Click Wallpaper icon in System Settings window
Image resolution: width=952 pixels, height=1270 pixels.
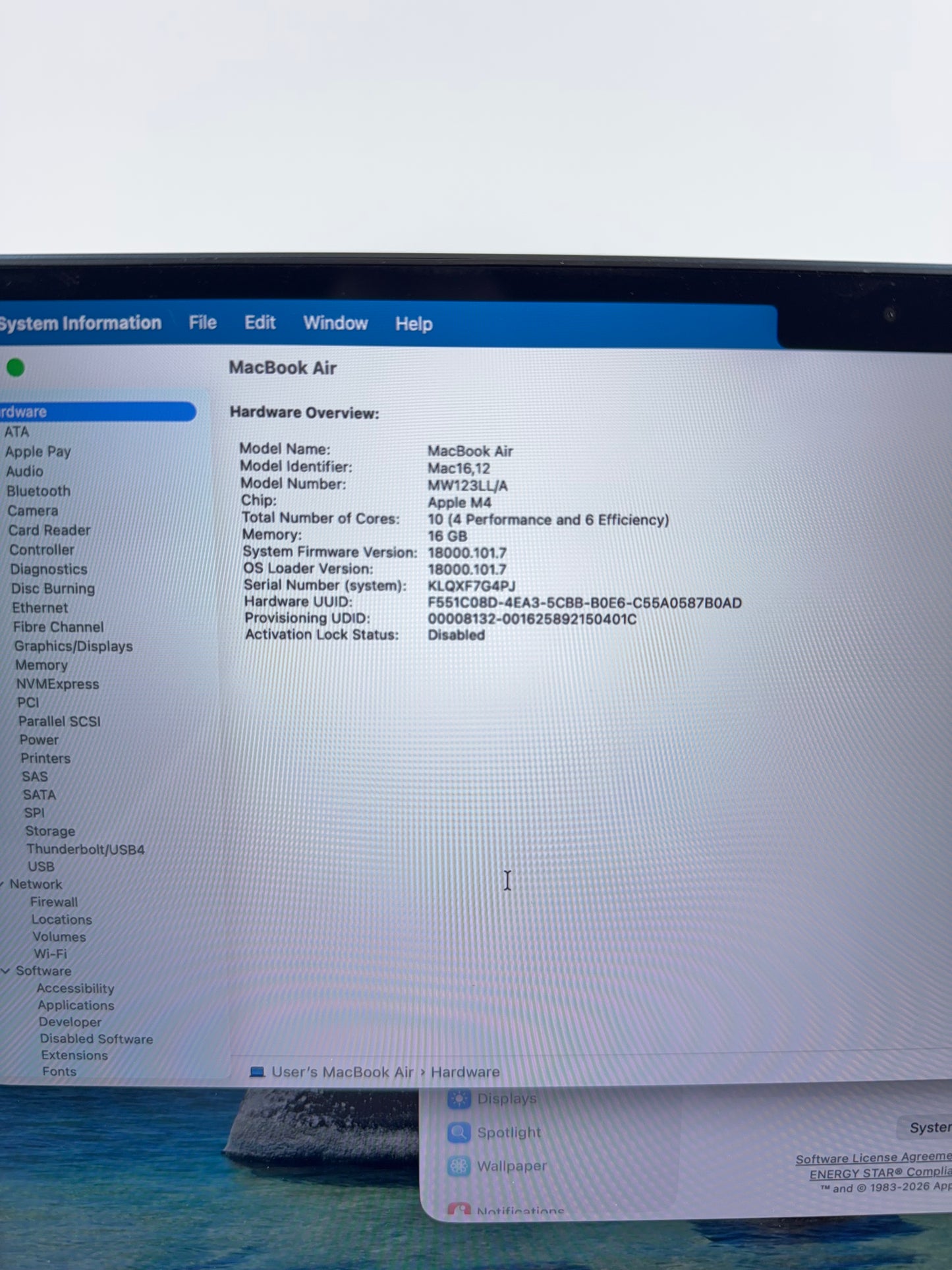[459, 1166]
